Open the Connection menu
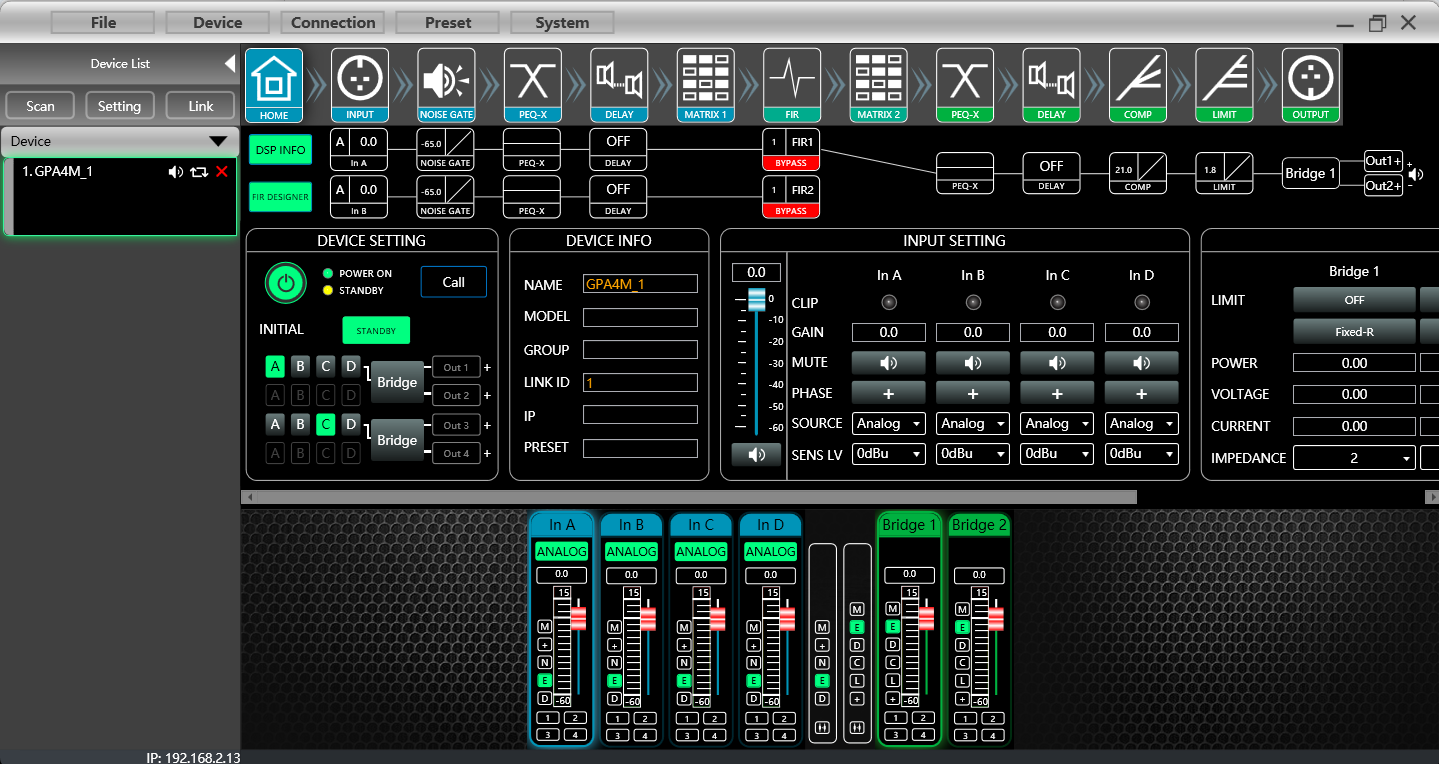This screenshot has height=764, width=1439. point(332,21)
